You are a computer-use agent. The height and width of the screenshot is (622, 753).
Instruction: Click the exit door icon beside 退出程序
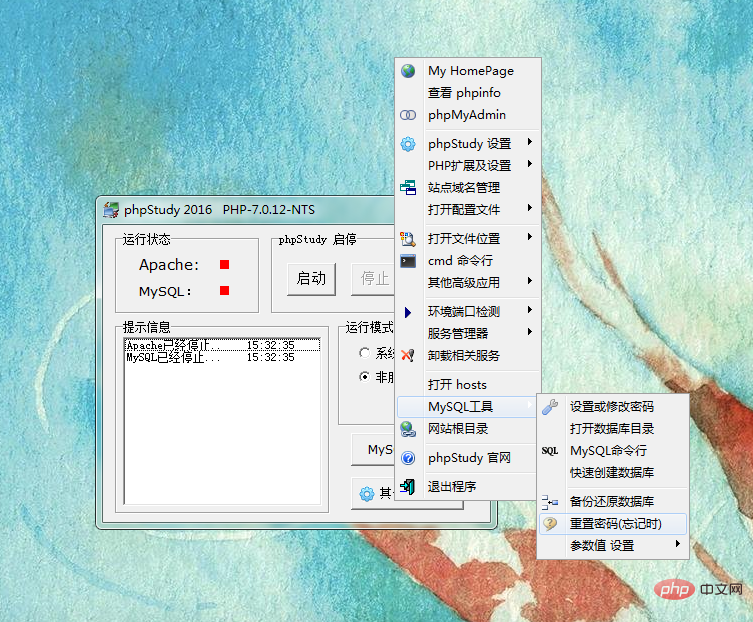coord(408,487)
